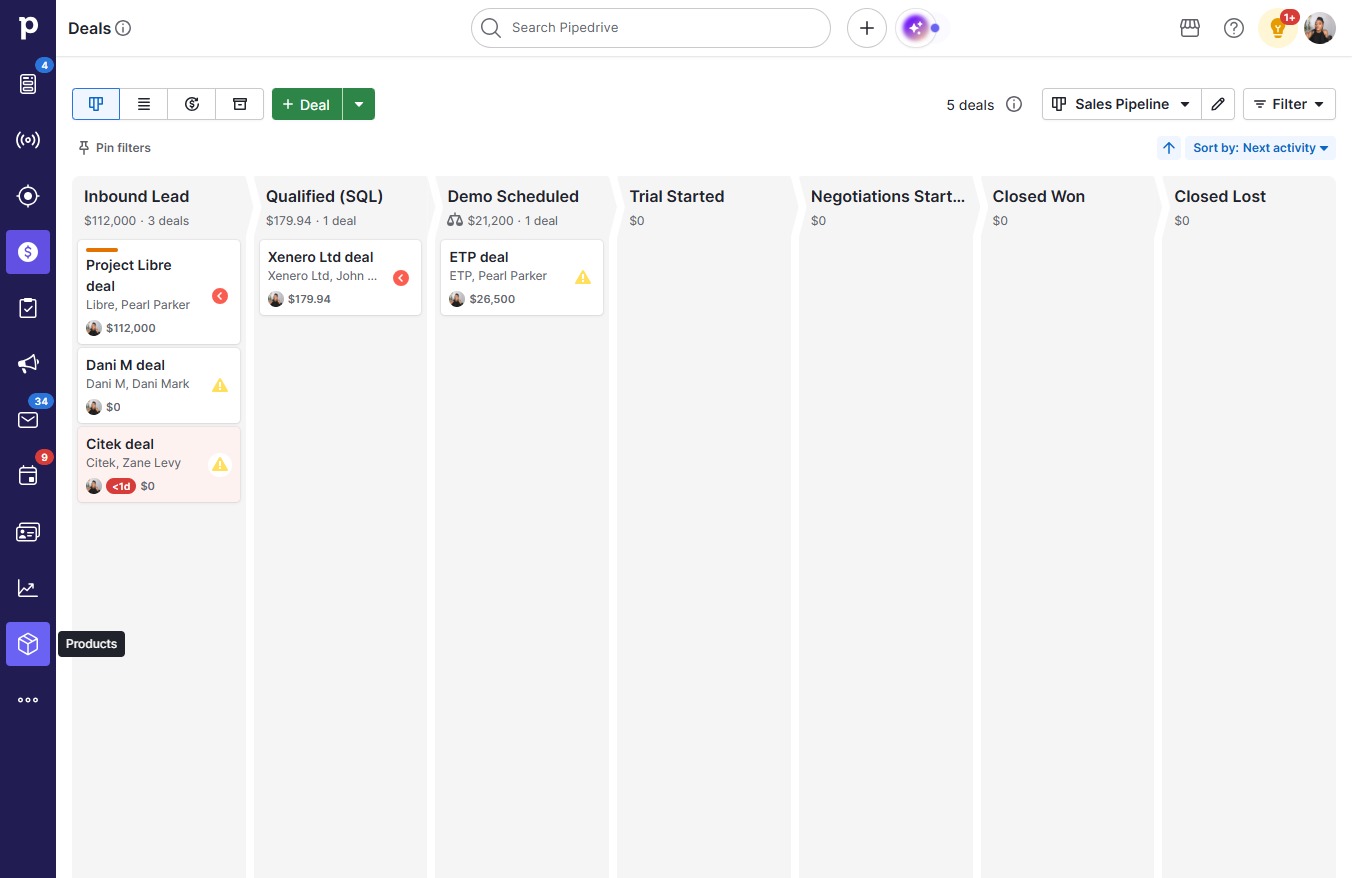1352x878 pixels.
Task: Open the Mail sidebar icon with badge 34
Action: tap(28, 420)
